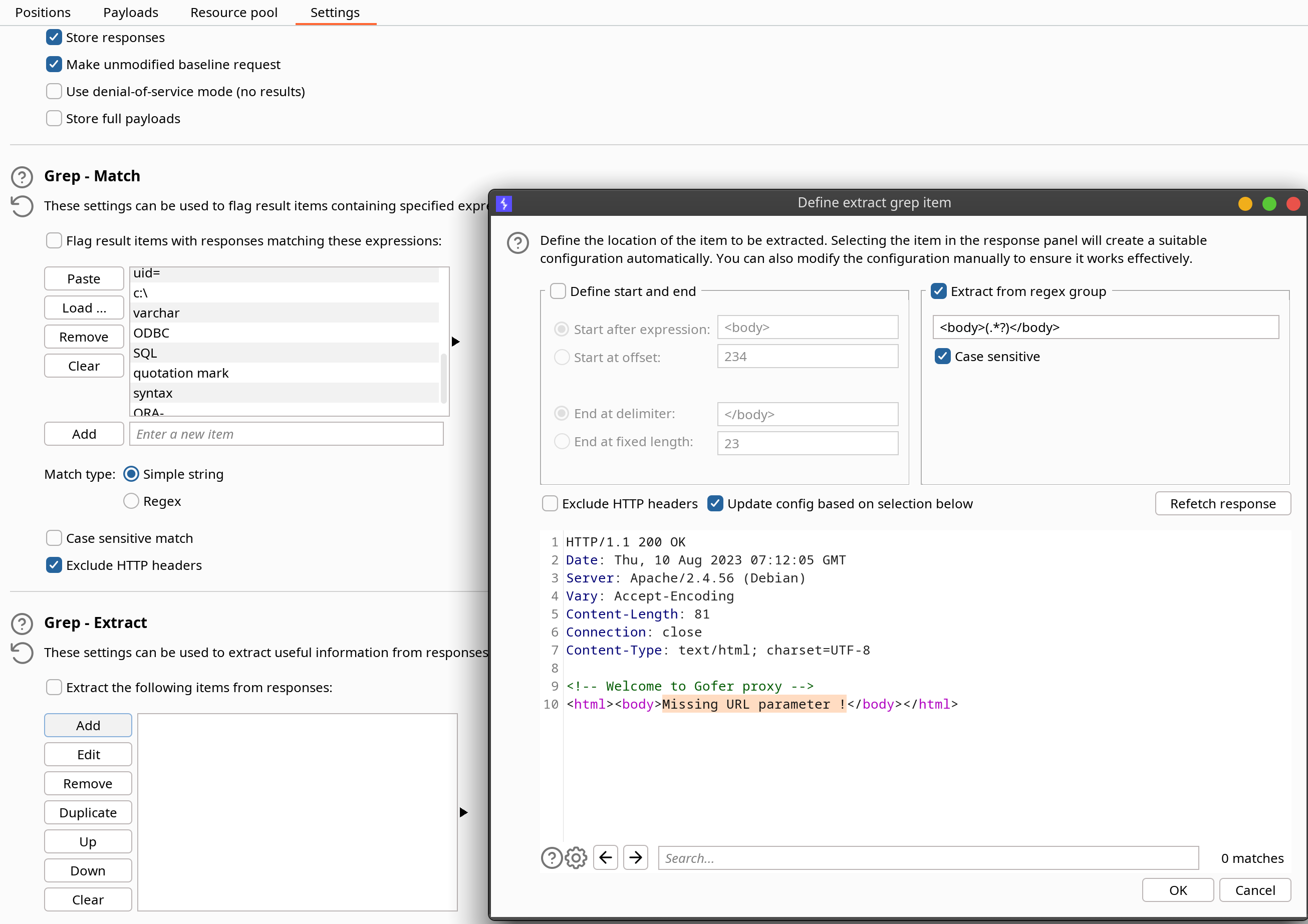The height and width of the screenshot is (924, 1308).
Task: Select 'syntax' in match list
Action: [285, 393]
